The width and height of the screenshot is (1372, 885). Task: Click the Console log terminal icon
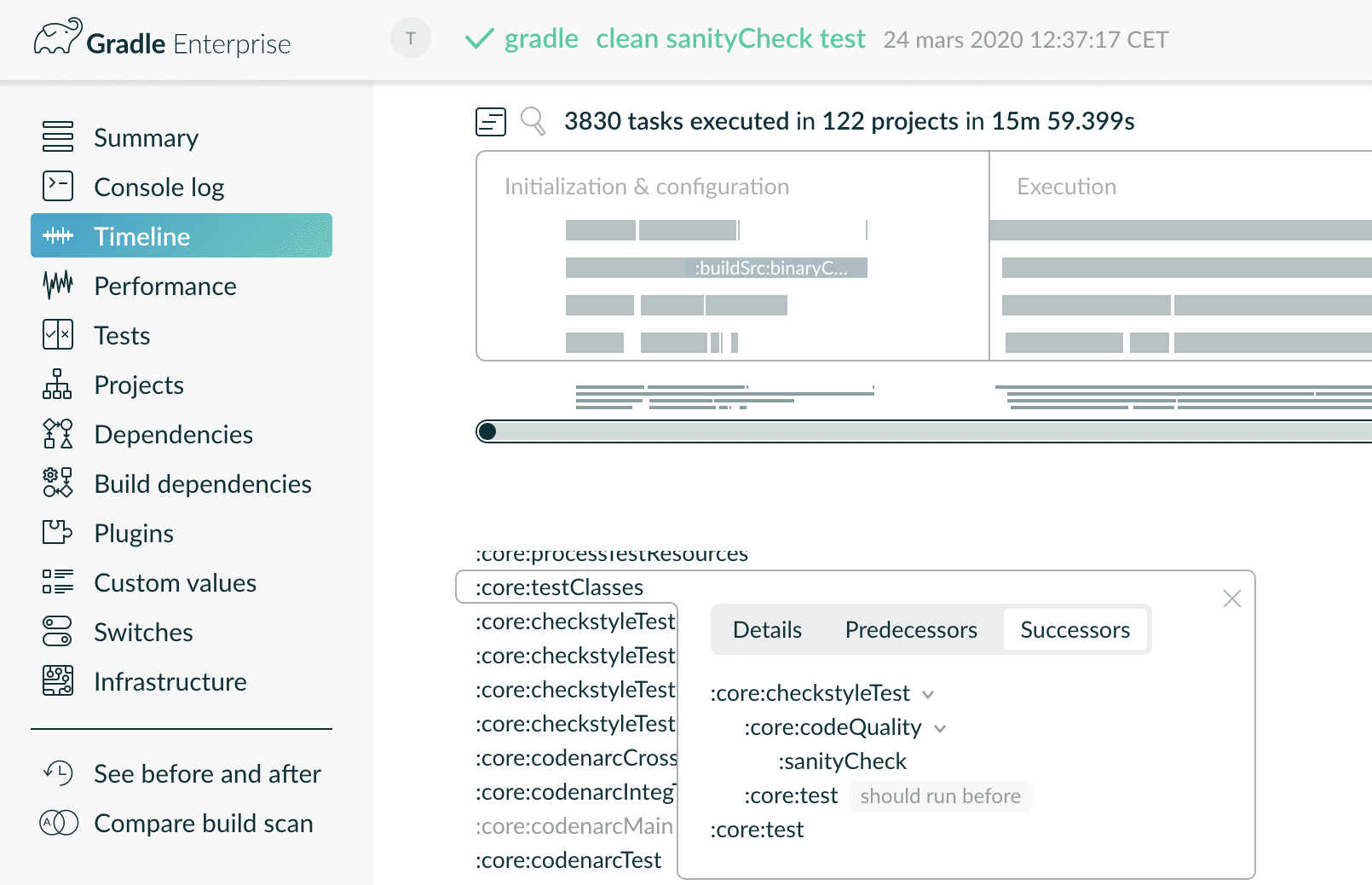tap(58, 186)
